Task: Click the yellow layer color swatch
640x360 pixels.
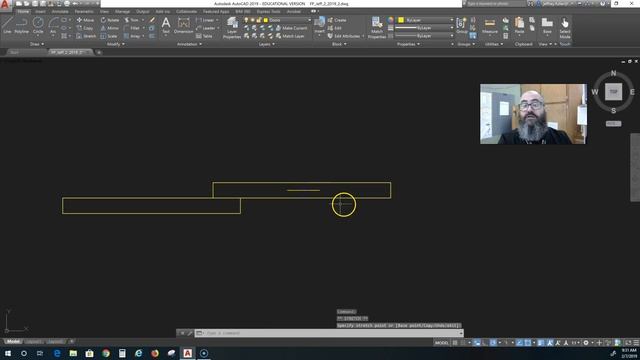Action: coord(266,20)
